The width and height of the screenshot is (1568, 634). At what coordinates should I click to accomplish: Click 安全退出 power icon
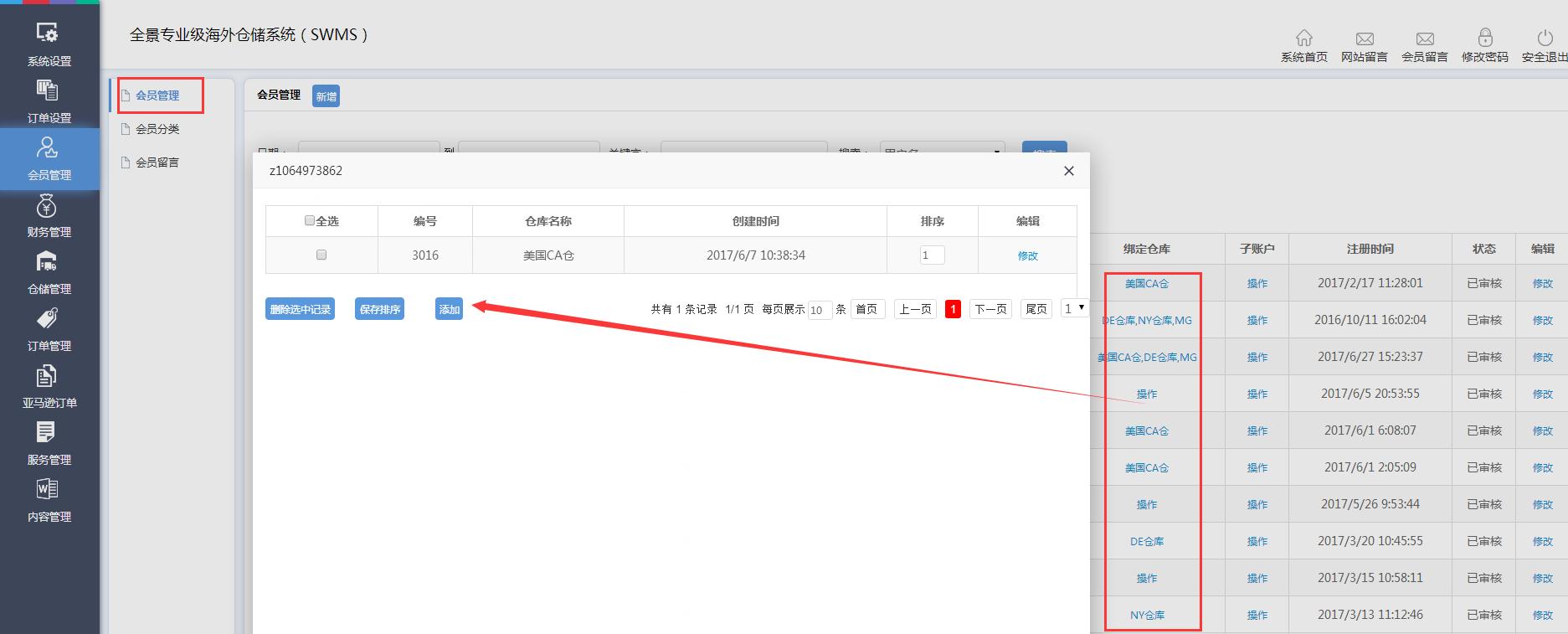(x=1545, y=39)
